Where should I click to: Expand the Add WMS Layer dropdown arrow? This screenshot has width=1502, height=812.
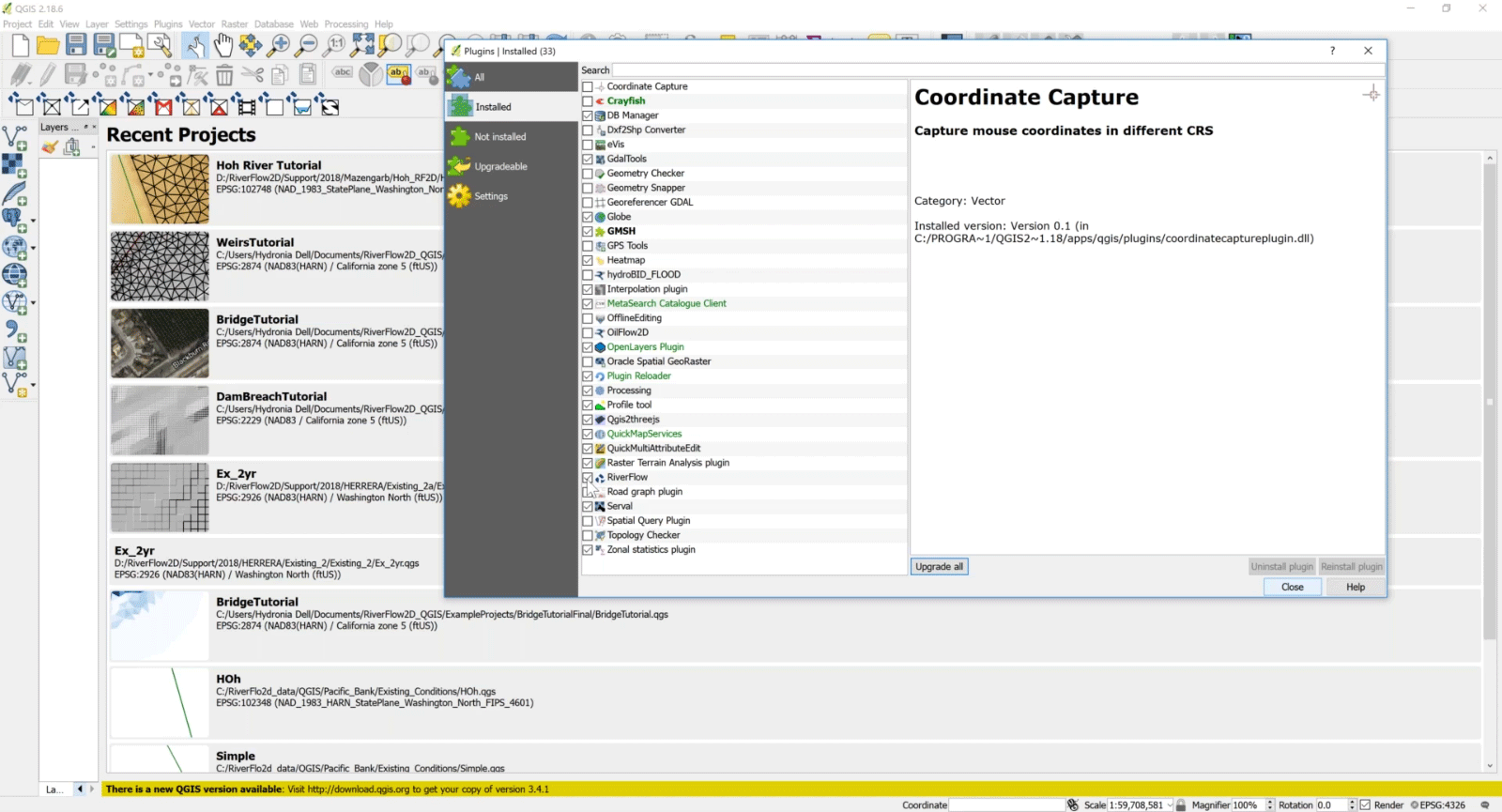tap(33, 250)
